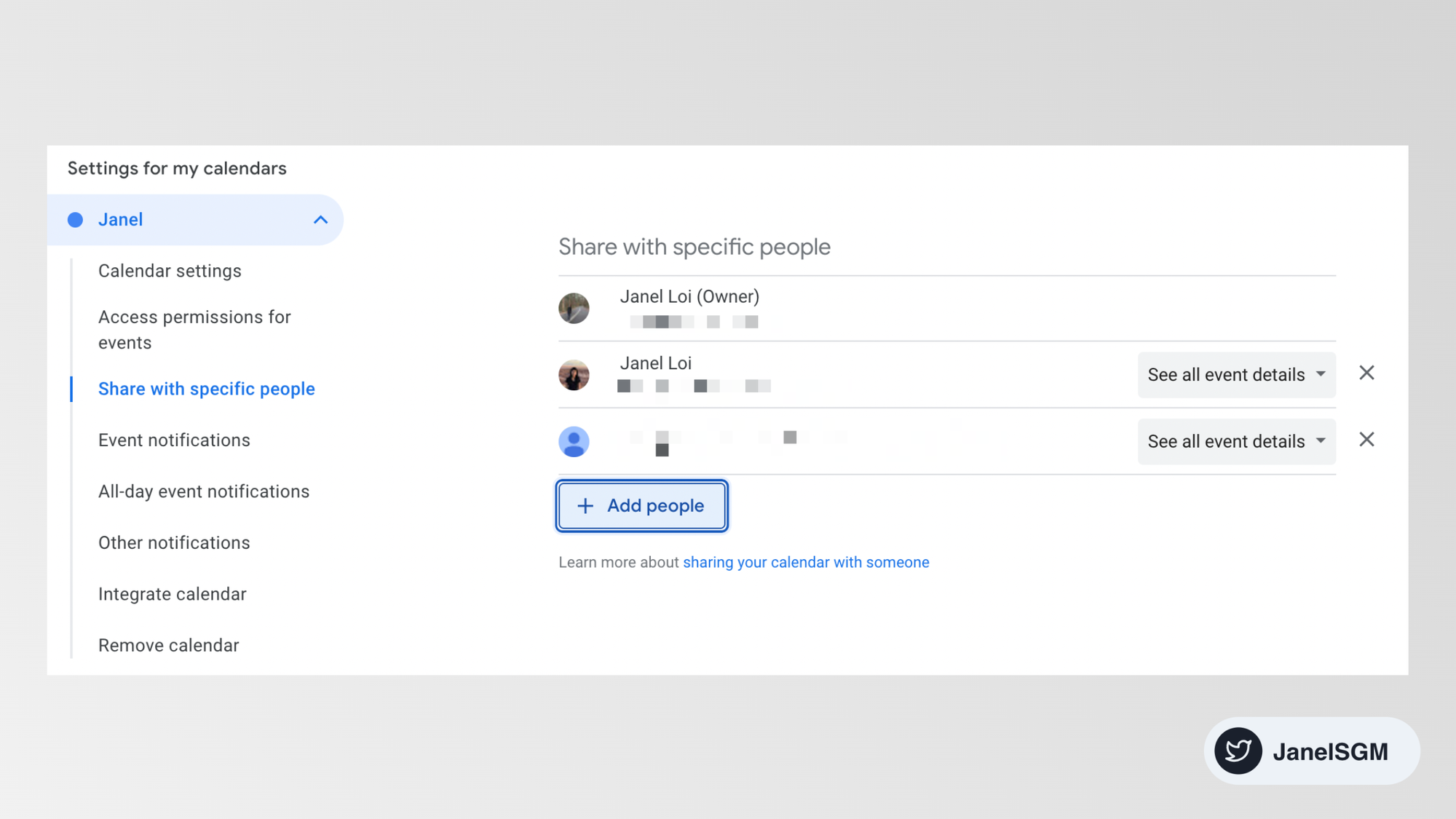Click the Janel Loi shared user avatar
This screenshot has height=819, width=1456.
tap(573, 374)
